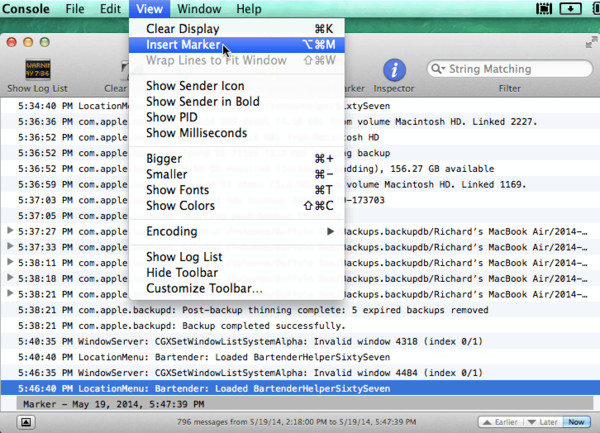Select the Marker – May 19, 2014 row
Image resolution: width=600 pixels, height=433 pixels.
coord(305,404)
